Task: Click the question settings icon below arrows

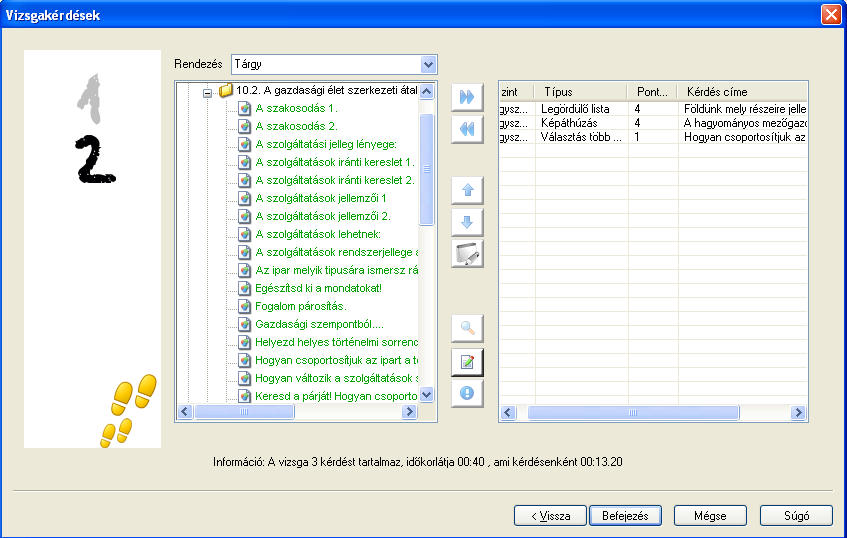Action: click(467, 254)
